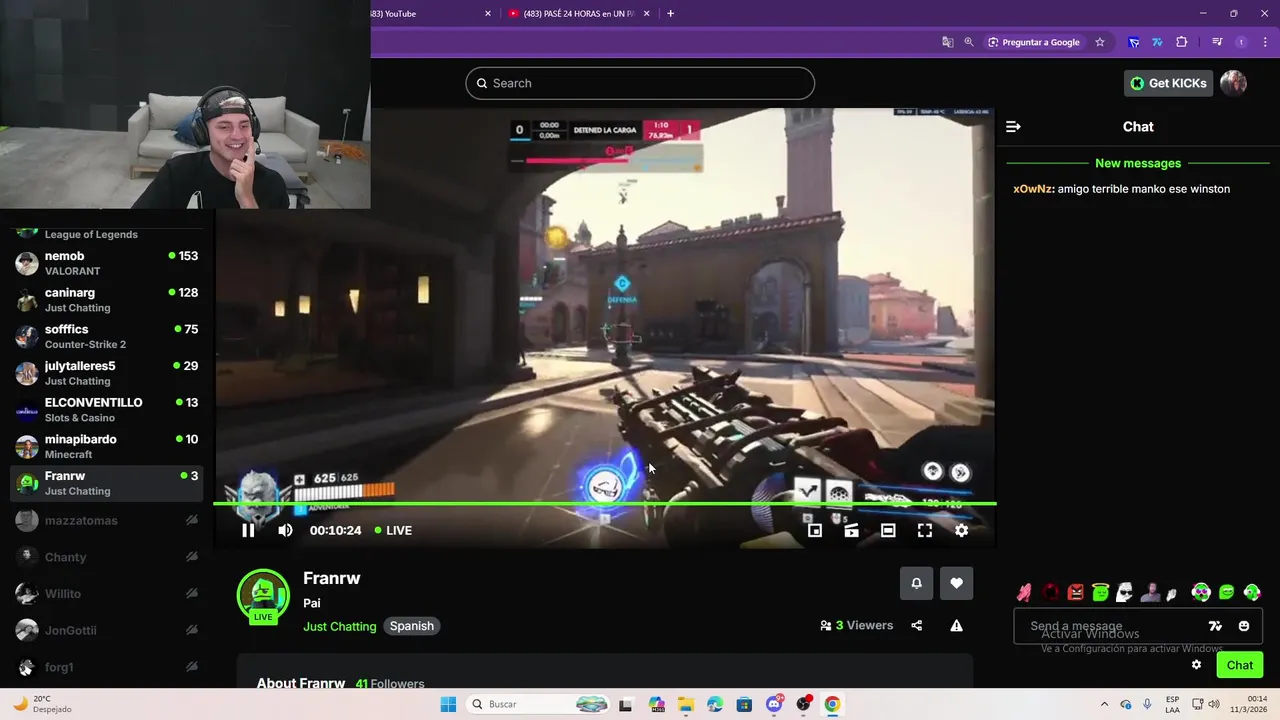Select the Franrw channel in sidebar
Image resolution: width=1280 pixels, height=720 pixels.
pos(106,483)
